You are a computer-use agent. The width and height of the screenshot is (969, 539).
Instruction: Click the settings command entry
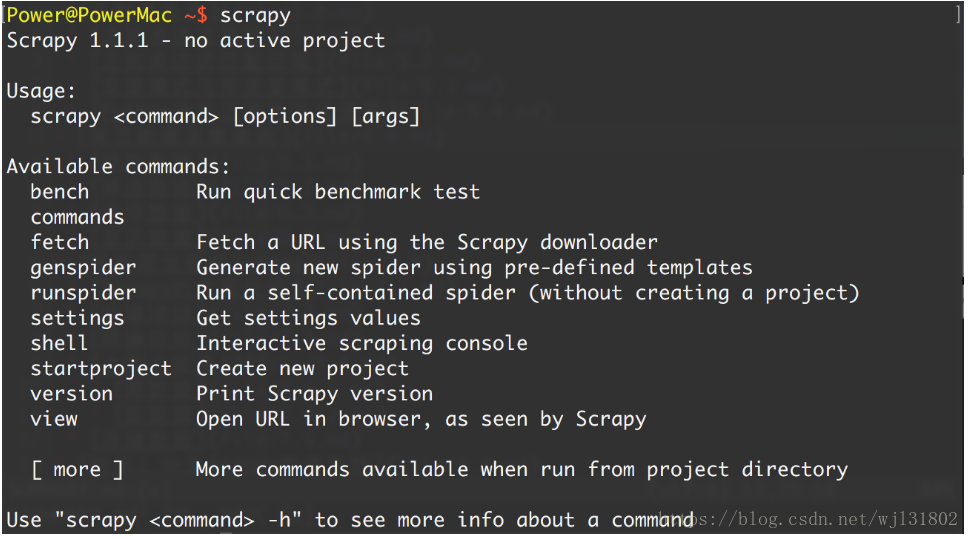click(x=77, y=318)
